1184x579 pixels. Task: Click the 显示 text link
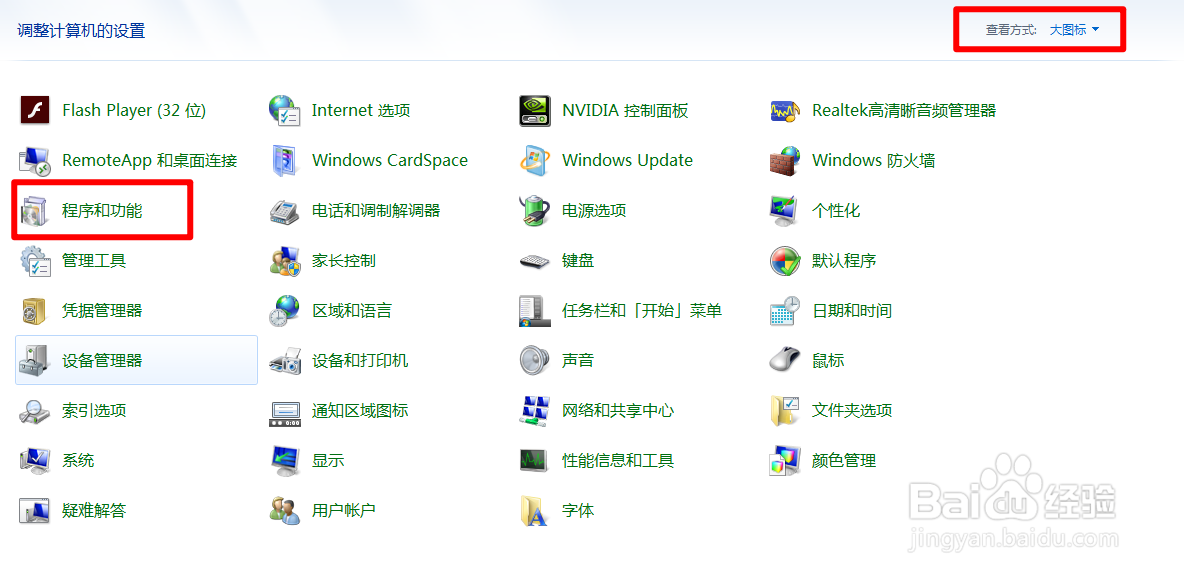click(328, 460)
